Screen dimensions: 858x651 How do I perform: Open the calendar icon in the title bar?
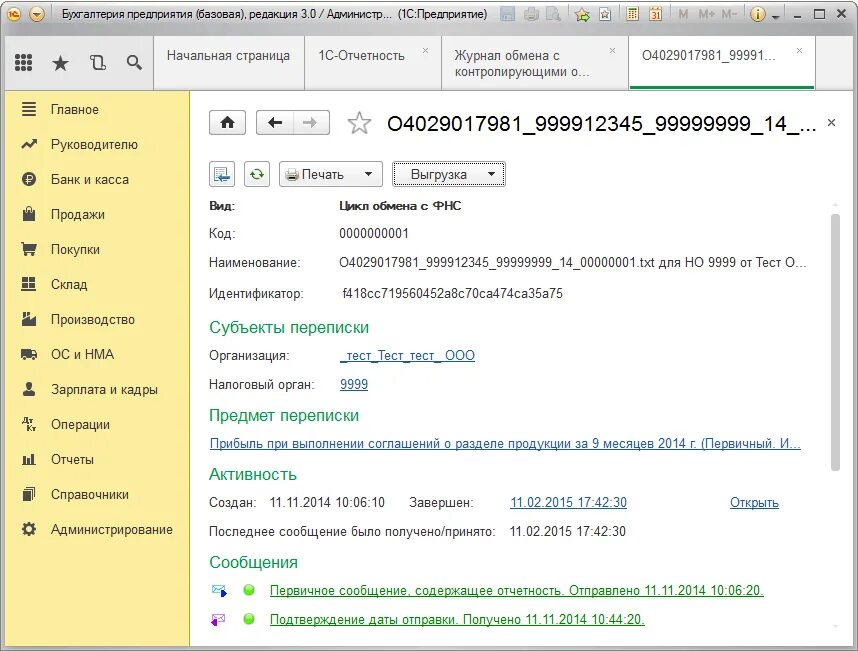tap(656, 14)
